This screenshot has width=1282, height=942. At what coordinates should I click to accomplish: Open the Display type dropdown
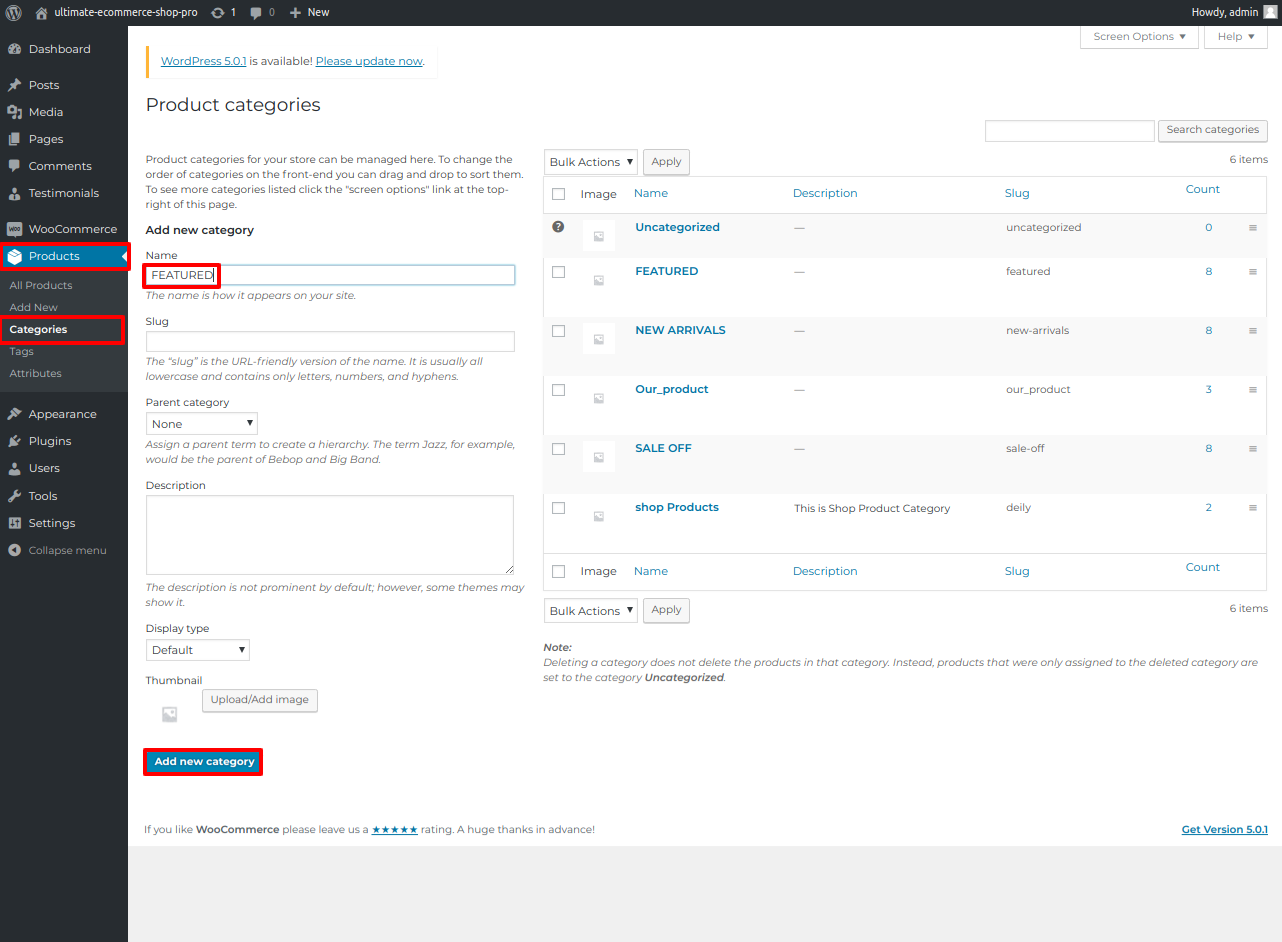point(198,650)
